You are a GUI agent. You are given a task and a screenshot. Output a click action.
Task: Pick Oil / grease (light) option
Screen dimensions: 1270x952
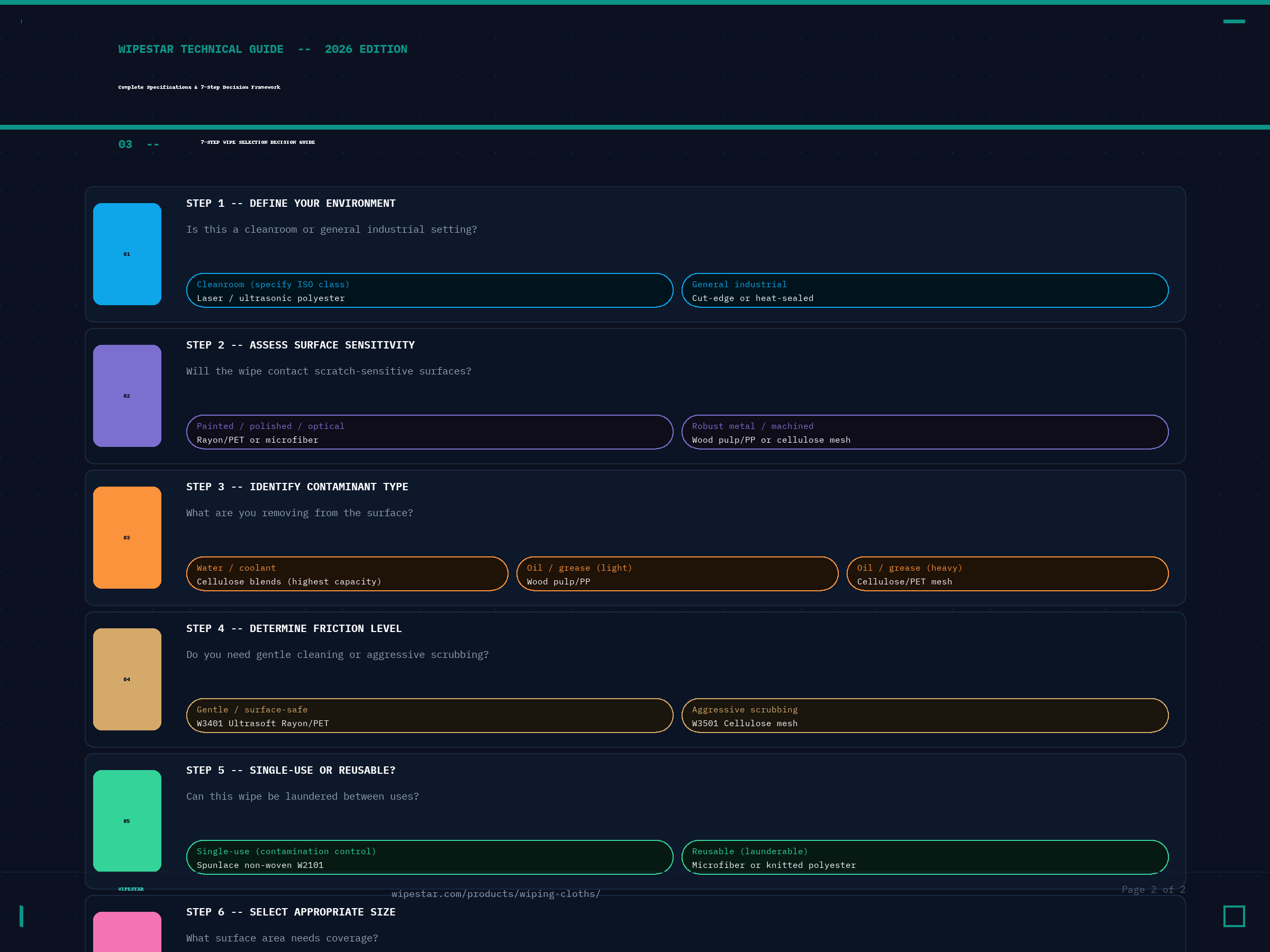(x=677, y=574)
